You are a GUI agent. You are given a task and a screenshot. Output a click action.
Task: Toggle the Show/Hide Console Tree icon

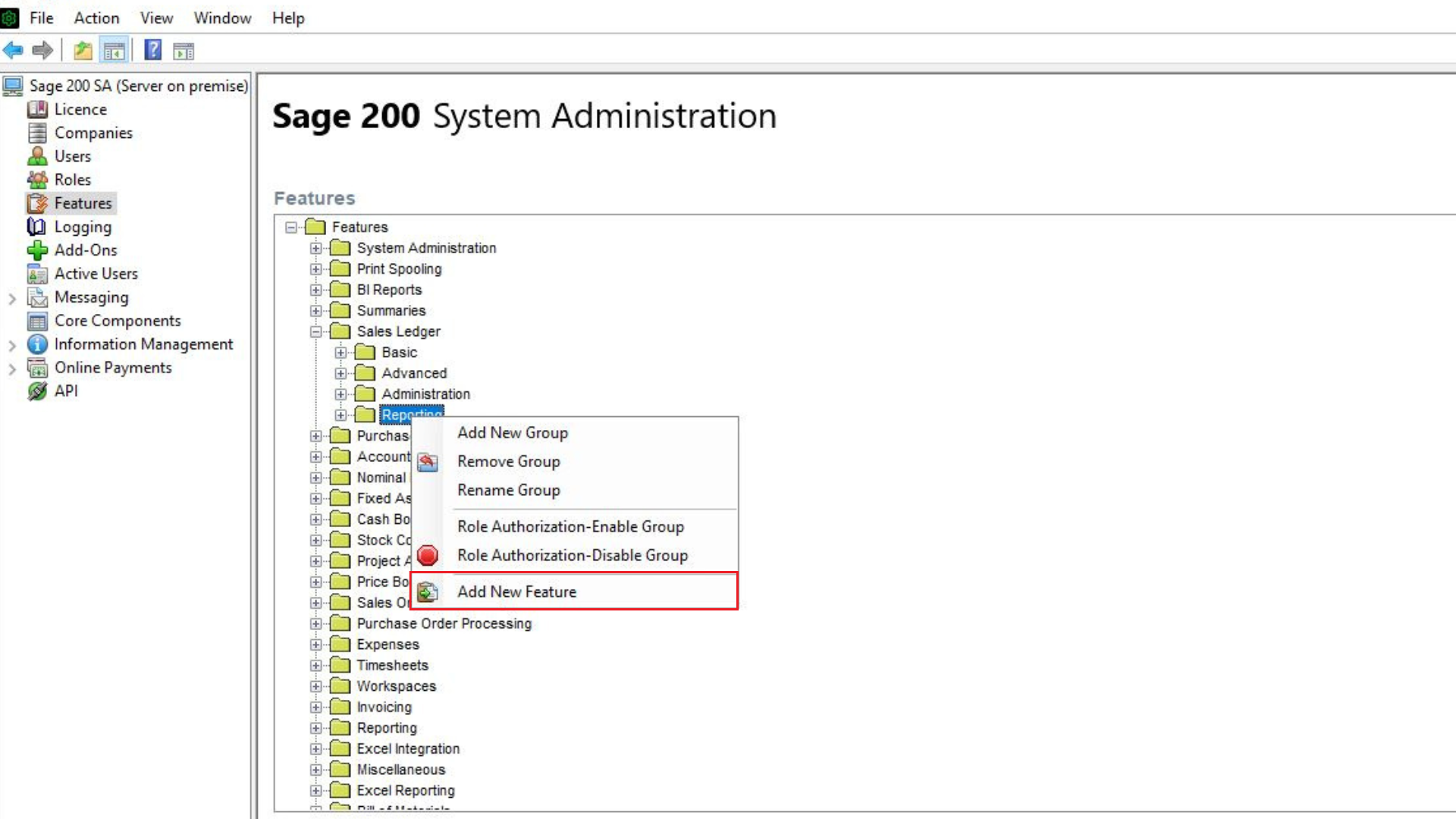tap(114, 50)
